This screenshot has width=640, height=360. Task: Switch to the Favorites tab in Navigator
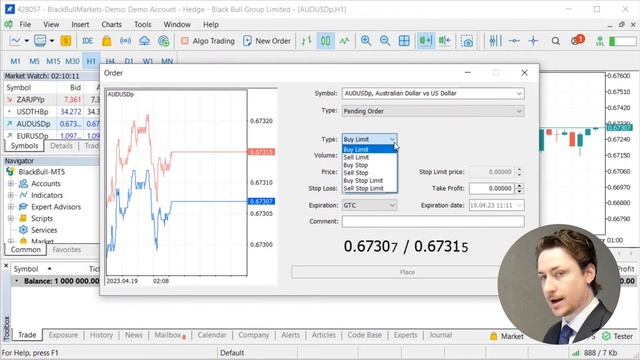click(67, 249)
